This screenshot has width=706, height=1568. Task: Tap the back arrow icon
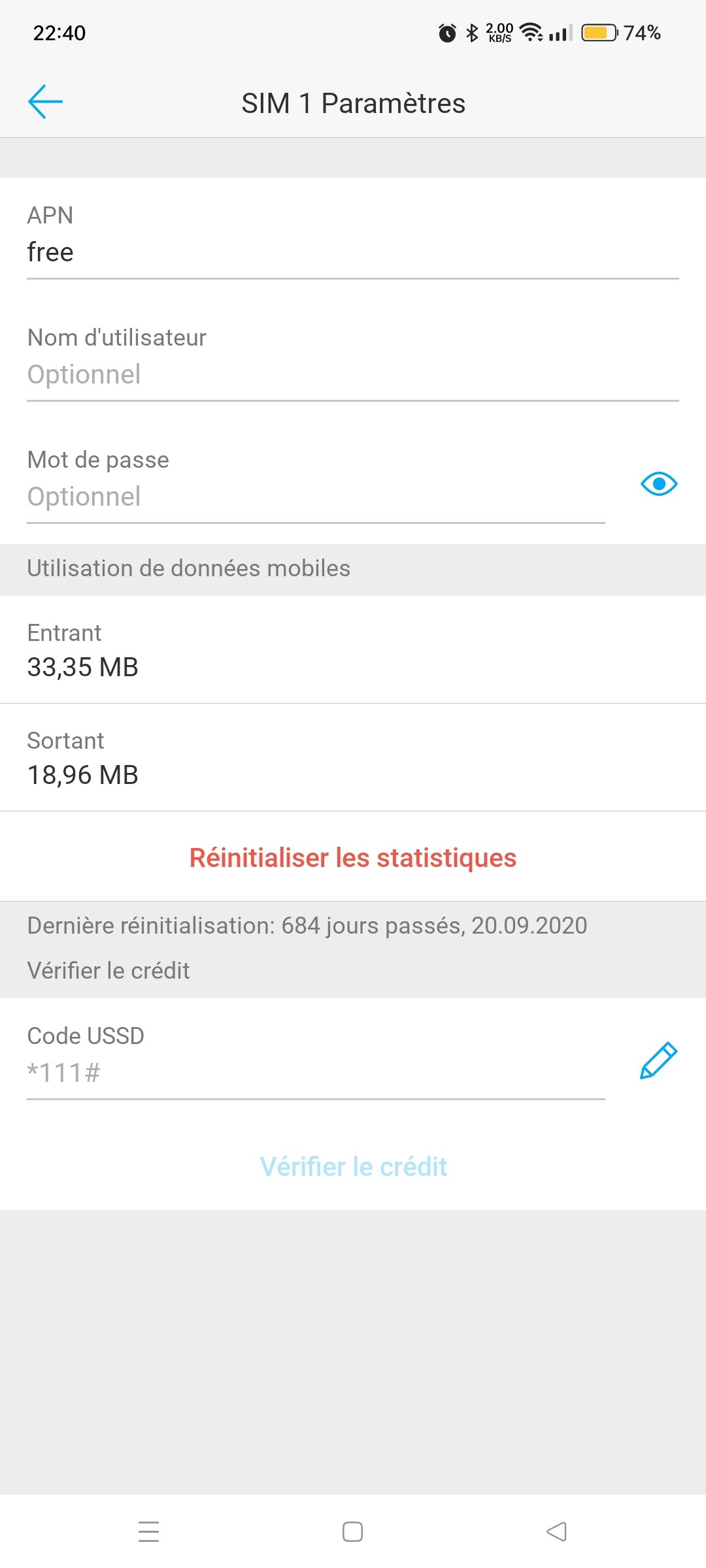(45, 102)
